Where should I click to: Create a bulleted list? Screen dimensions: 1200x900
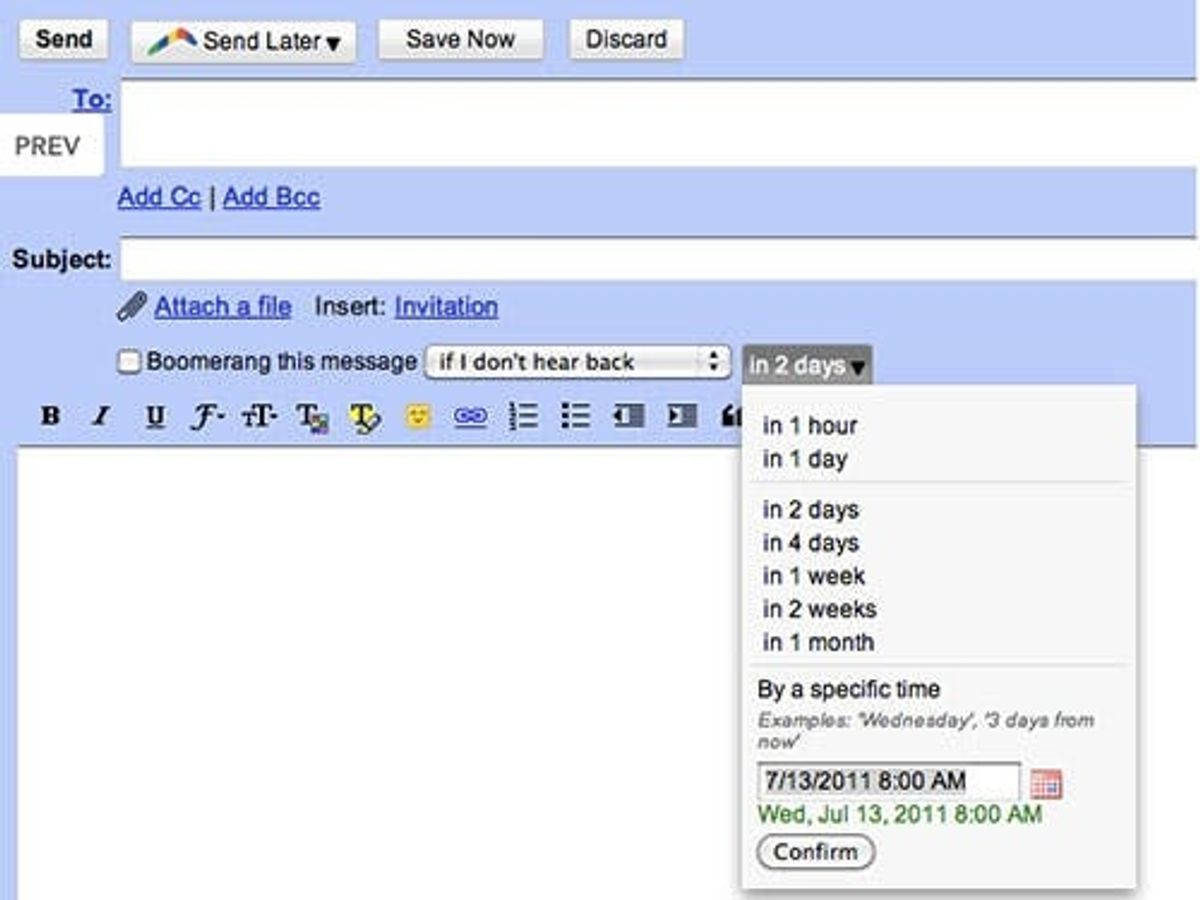[576, 416]
